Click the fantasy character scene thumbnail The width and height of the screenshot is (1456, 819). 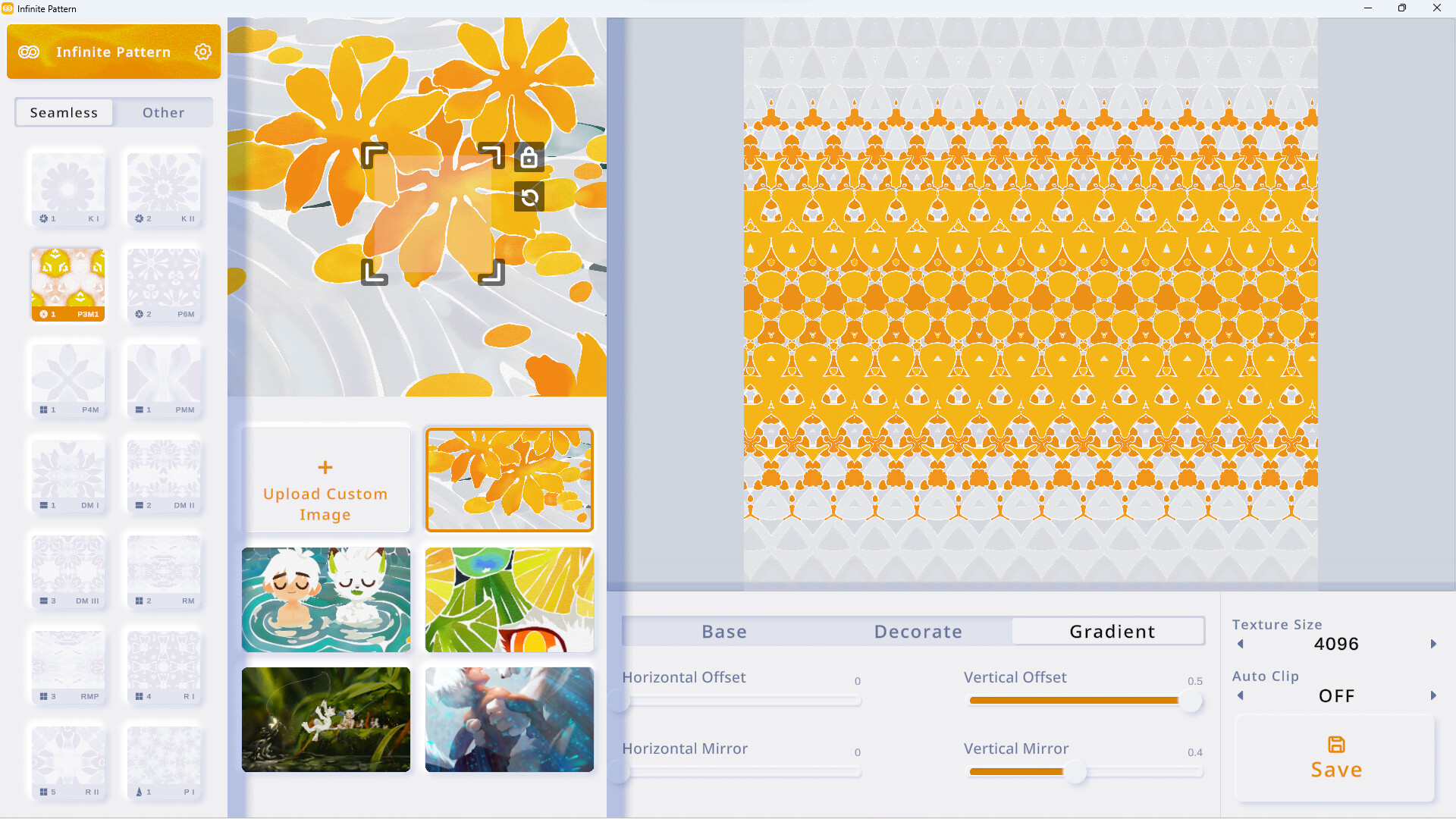[510, 719]
